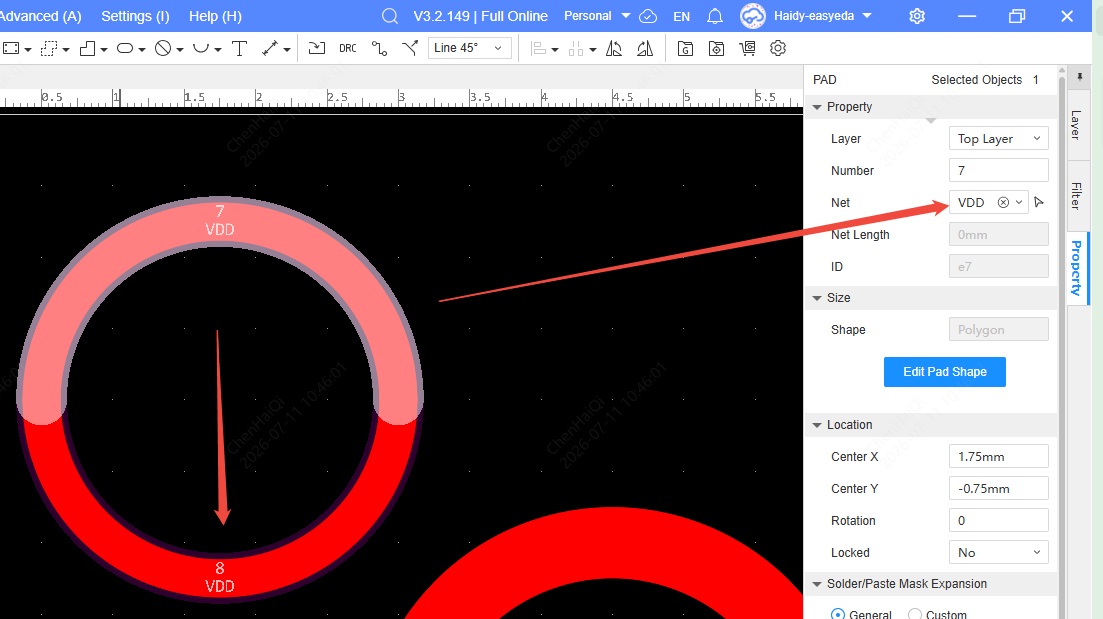This screenshot has width=1103, height=619.
Task: Clear the VDD net value
Action: click(1003, 203)
